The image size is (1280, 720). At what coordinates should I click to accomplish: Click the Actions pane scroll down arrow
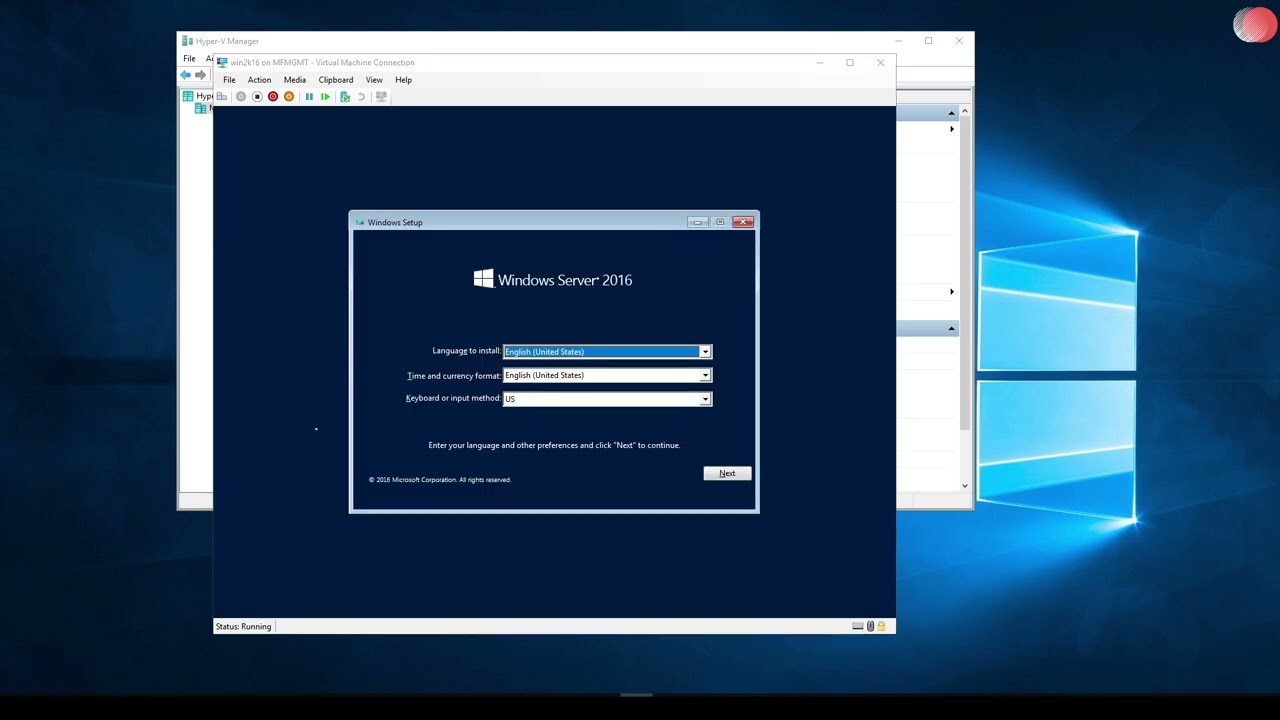[965, 486]
